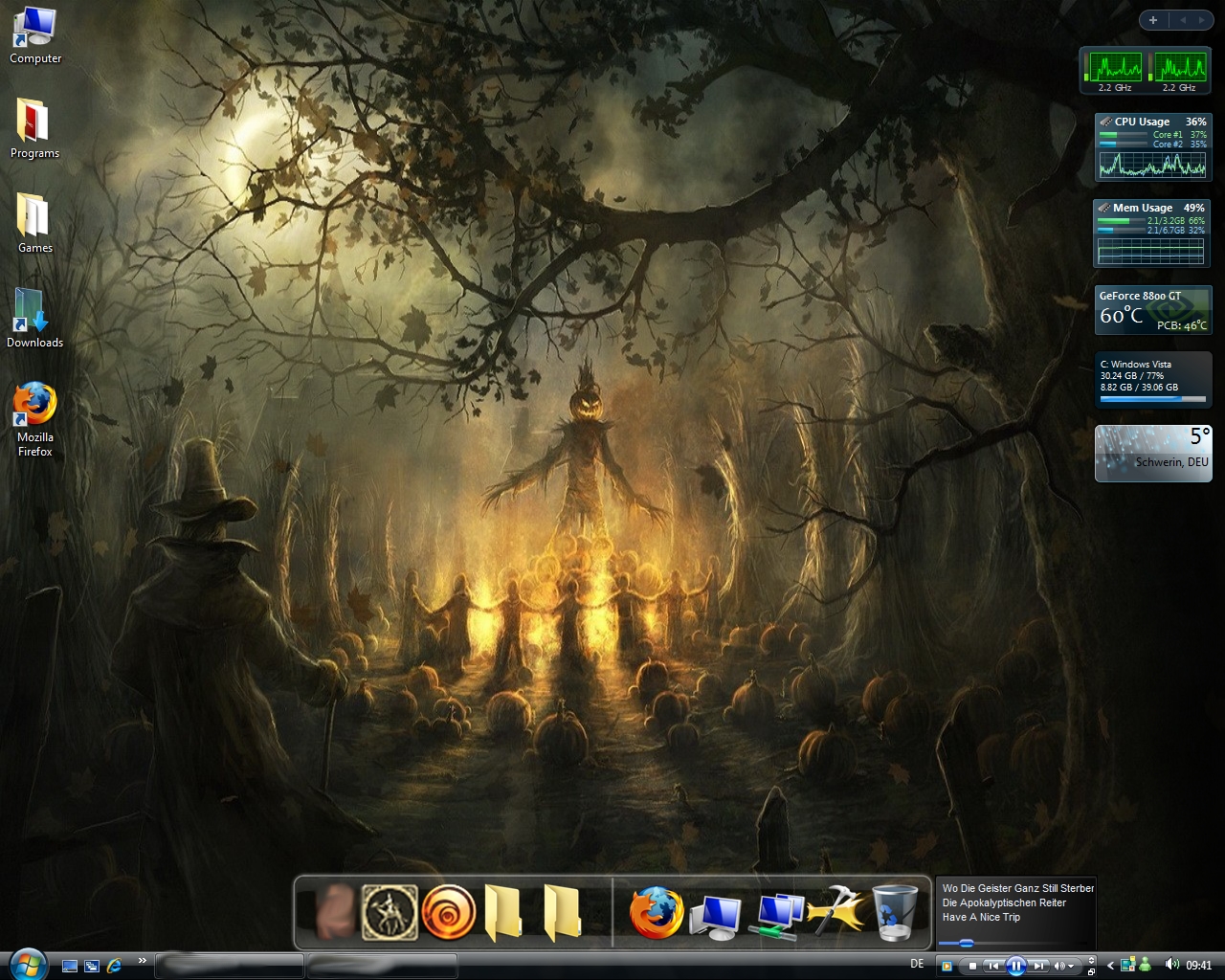
Task: Pause the currently playing song
Action: click(1016, 966)
